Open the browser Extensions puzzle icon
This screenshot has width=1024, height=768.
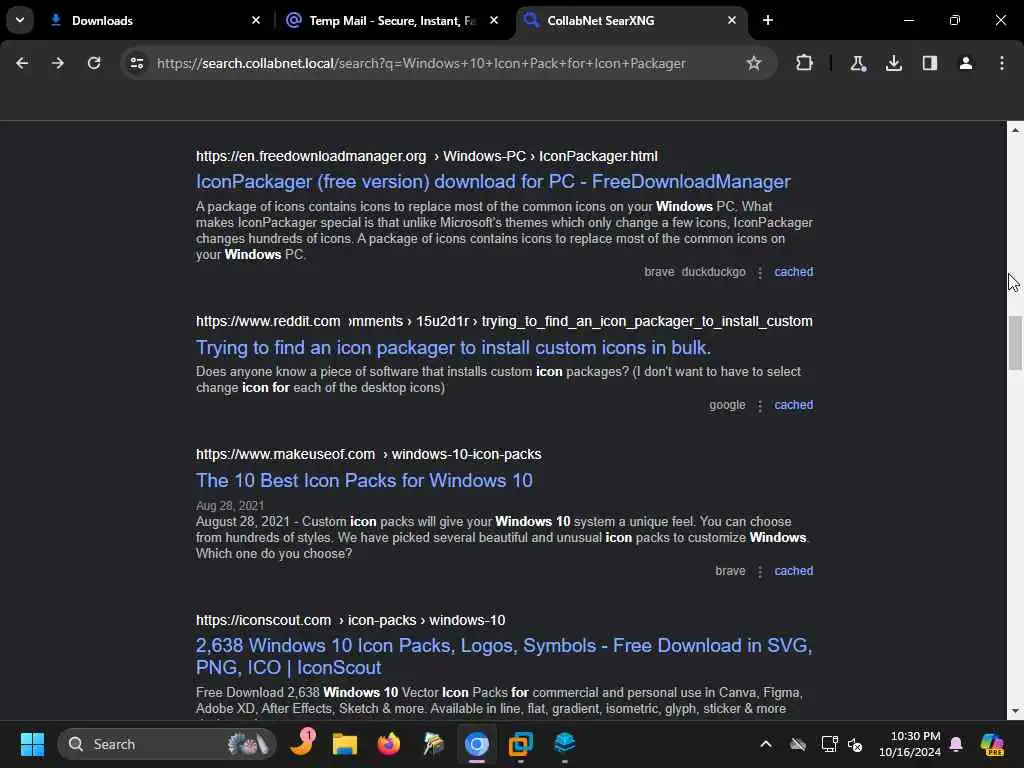(805, 63)
